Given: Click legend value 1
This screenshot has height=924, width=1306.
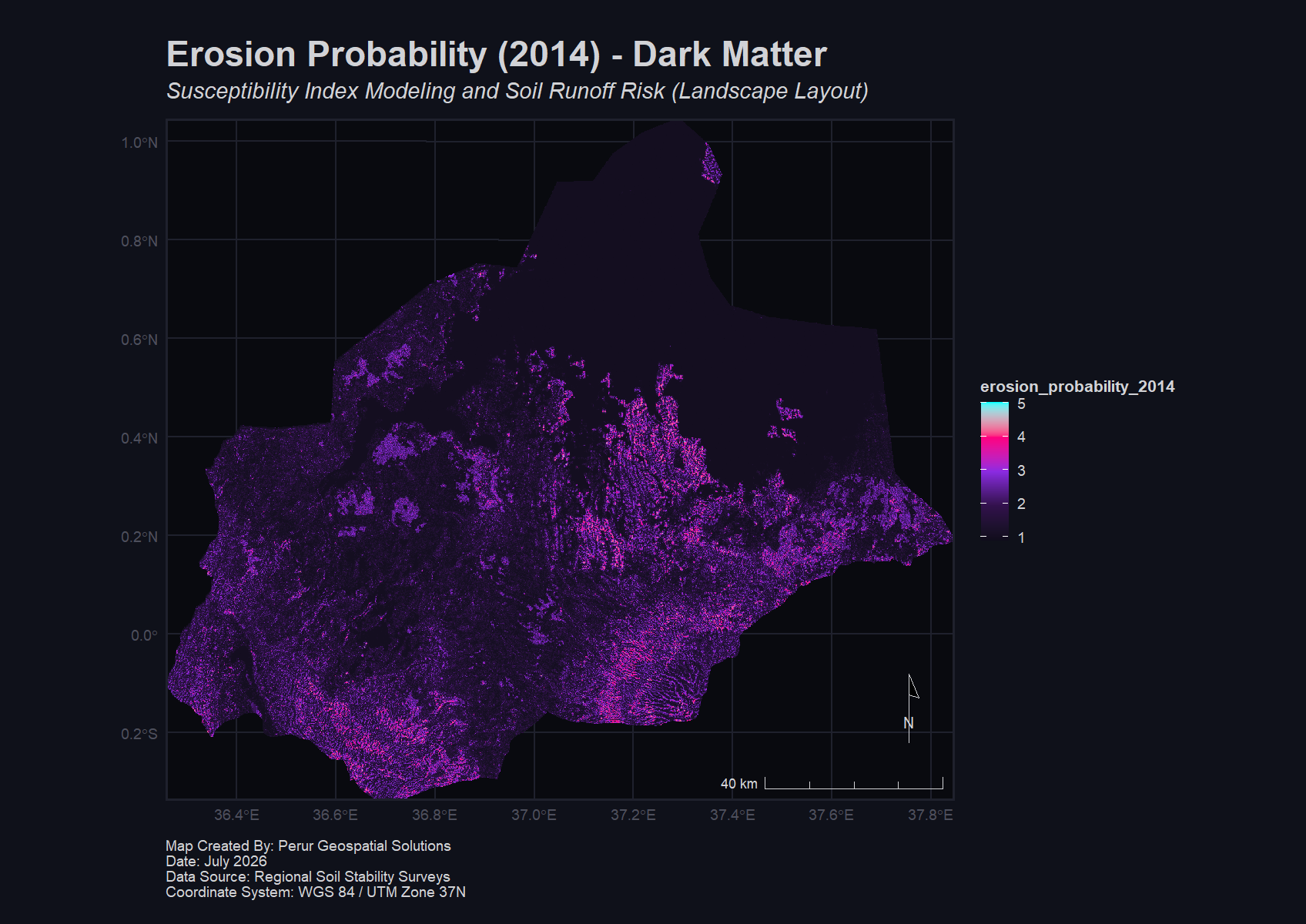Looking at the screenshot, I should tap(1021, 537).
